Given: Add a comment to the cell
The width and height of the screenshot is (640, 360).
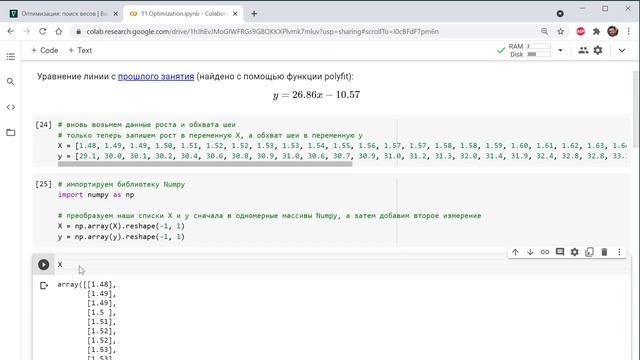Looking at the screenshot, I should [x=560, y=252].
